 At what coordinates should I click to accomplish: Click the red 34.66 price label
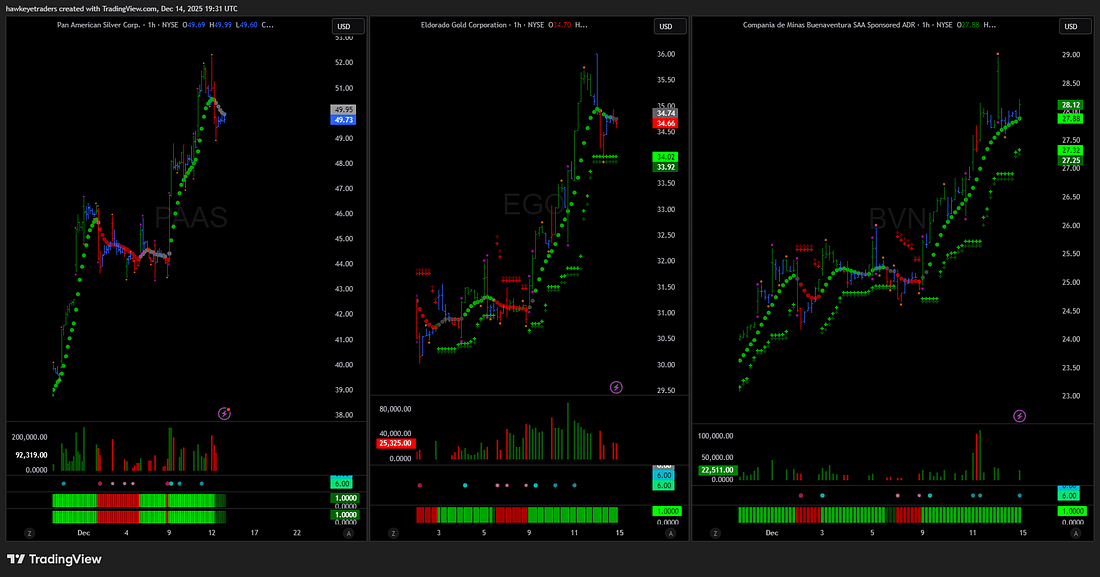(x=666, y=124)
